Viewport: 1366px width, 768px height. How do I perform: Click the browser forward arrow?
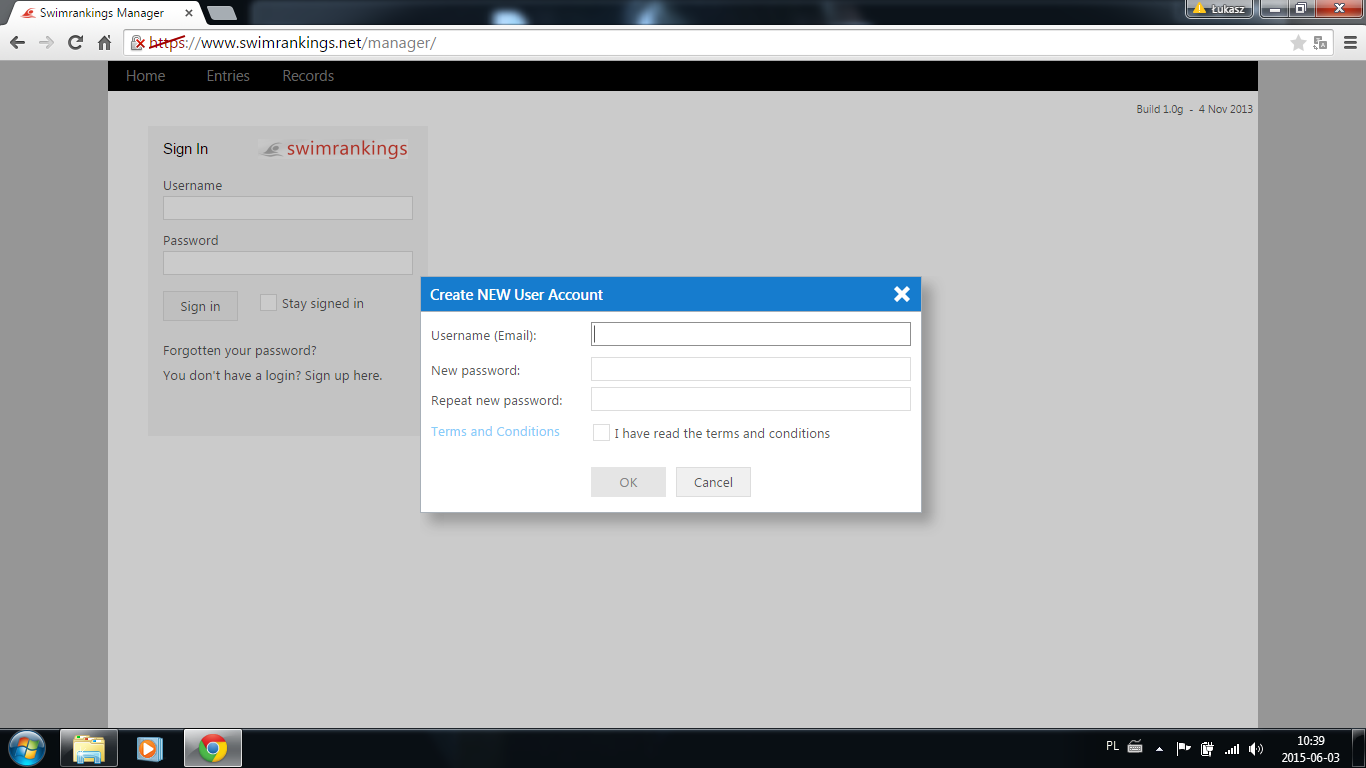[46, 43]
